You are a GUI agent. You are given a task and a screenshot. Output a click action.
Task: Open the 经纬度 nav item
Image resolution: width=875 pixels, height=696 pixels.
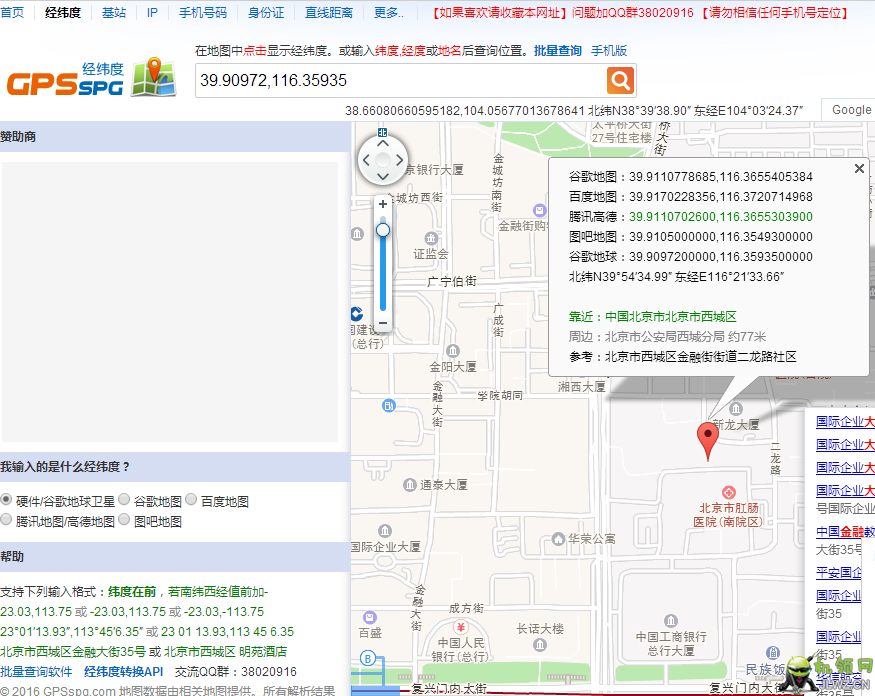tap(63, 12)
